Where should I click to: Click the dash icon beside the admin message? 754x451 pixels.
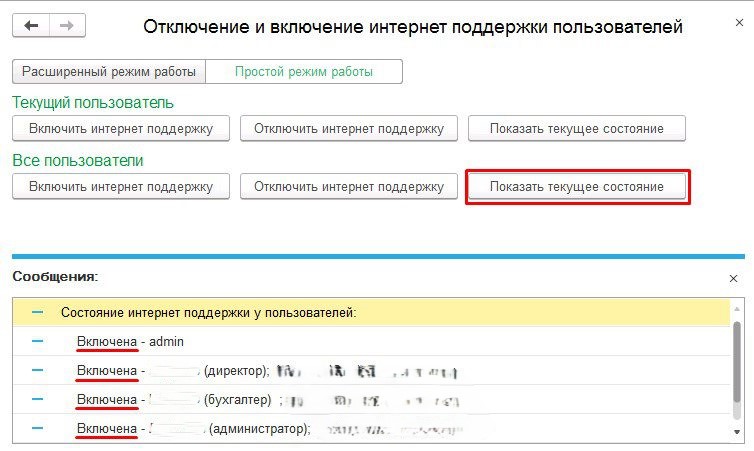(37, 341)
